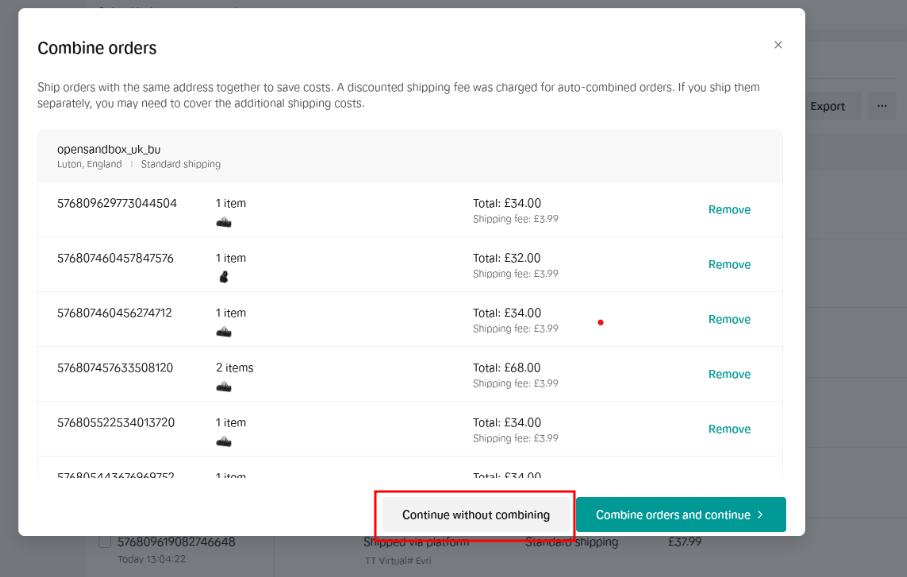Tick the checkbox for order 576809619082746648
The image size is (907, 577).
105,542
